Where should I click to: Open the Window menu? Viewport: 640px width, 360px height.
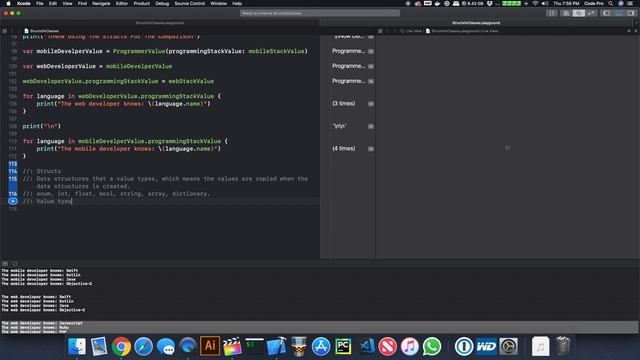pos(218,3)
